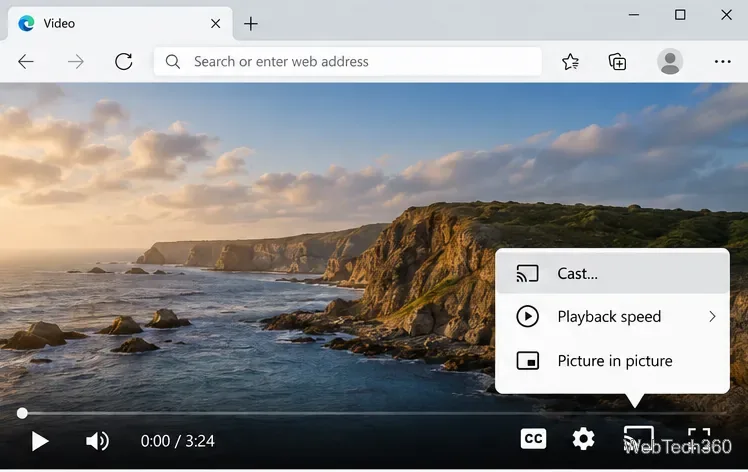Open the Favorites star icon
Viewport: 748px width, 472px height.
click(x=570, y=62)
